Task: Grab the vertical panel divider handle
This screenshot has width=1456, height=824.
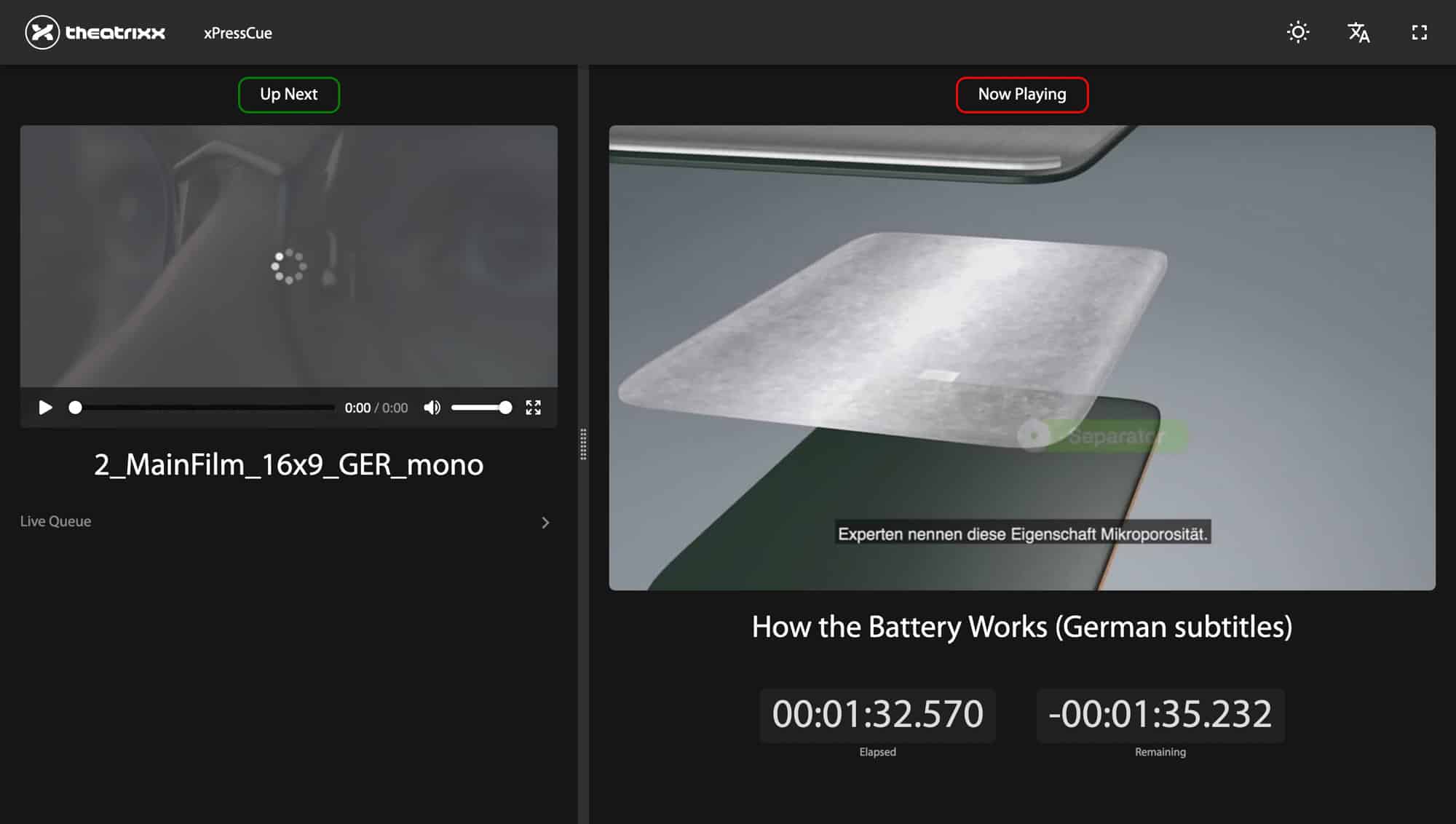Action: point(583,444)
